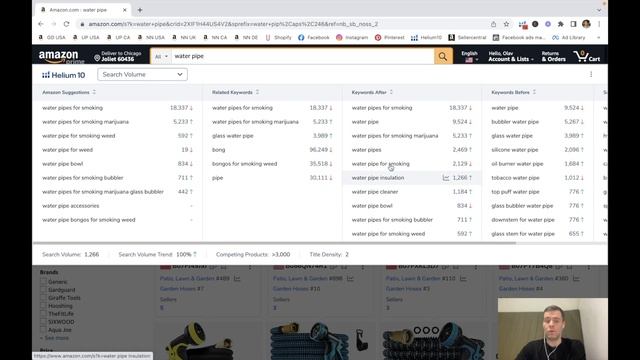Check the Aqua Joe brand checkbox

[43, 330]
